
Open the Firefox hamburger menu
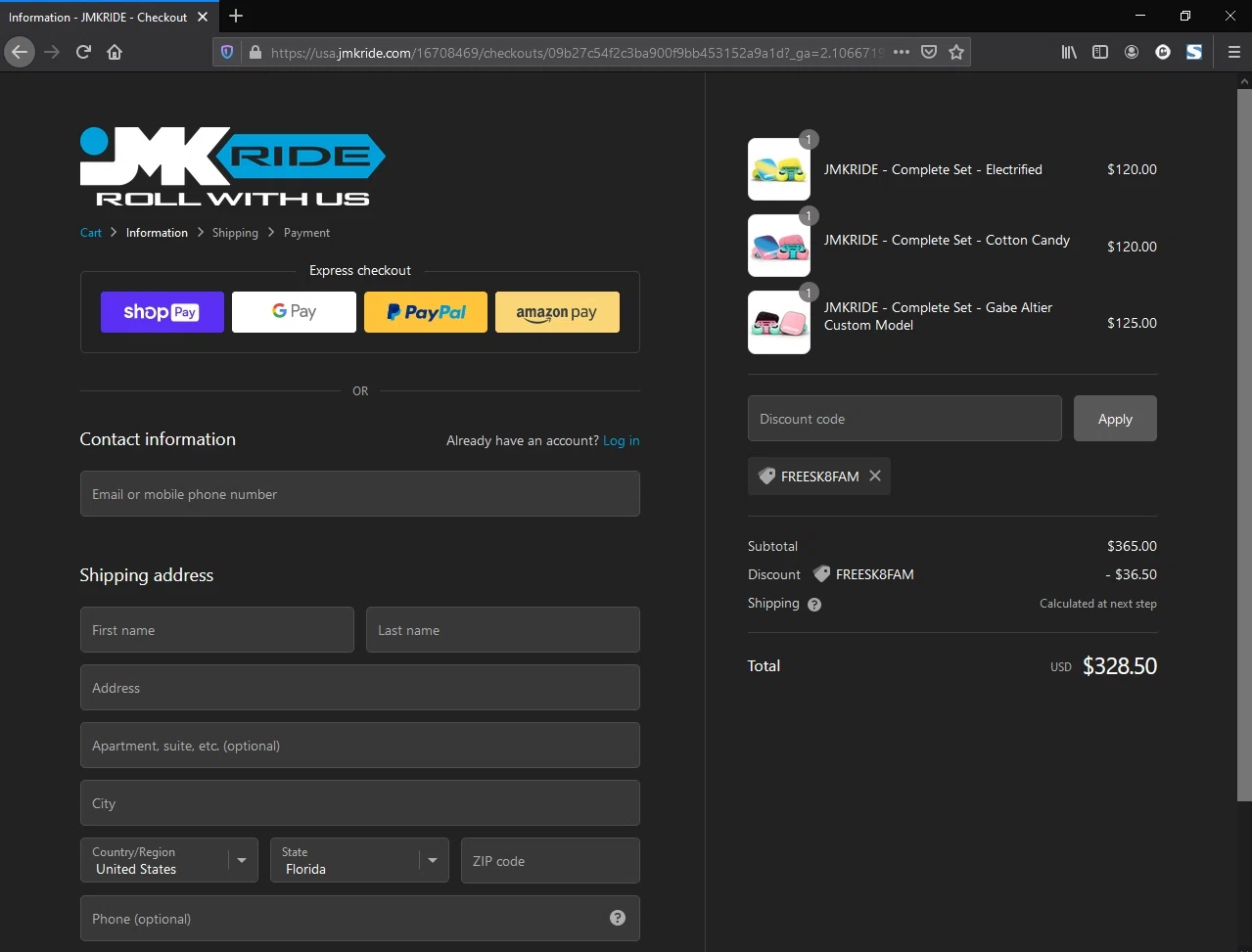tap(1233, 52)
